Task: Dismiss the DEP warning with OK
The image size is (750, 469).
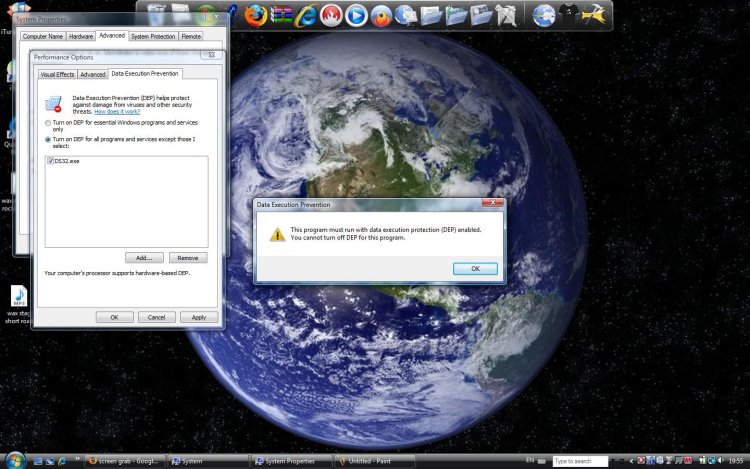Action: point(475,268)
